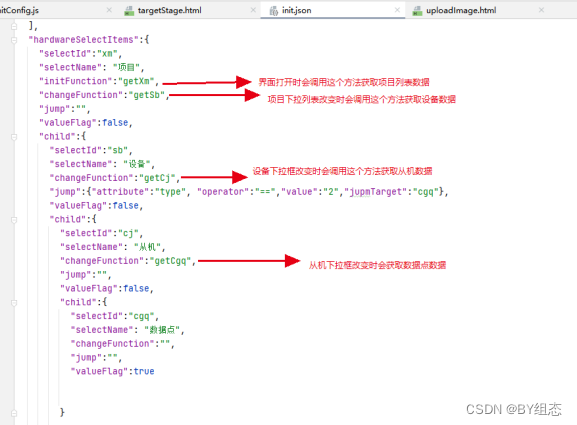Click the uploadImage.html file type icon
This screenshot has height=425, width=577.
pos(417,11)
